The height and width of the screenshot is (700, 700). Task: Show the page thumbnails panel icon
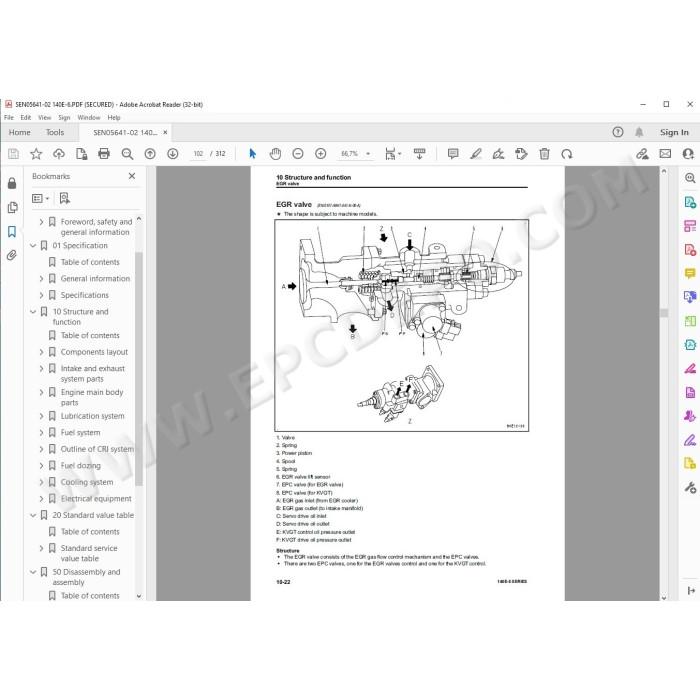click(12, 208)
